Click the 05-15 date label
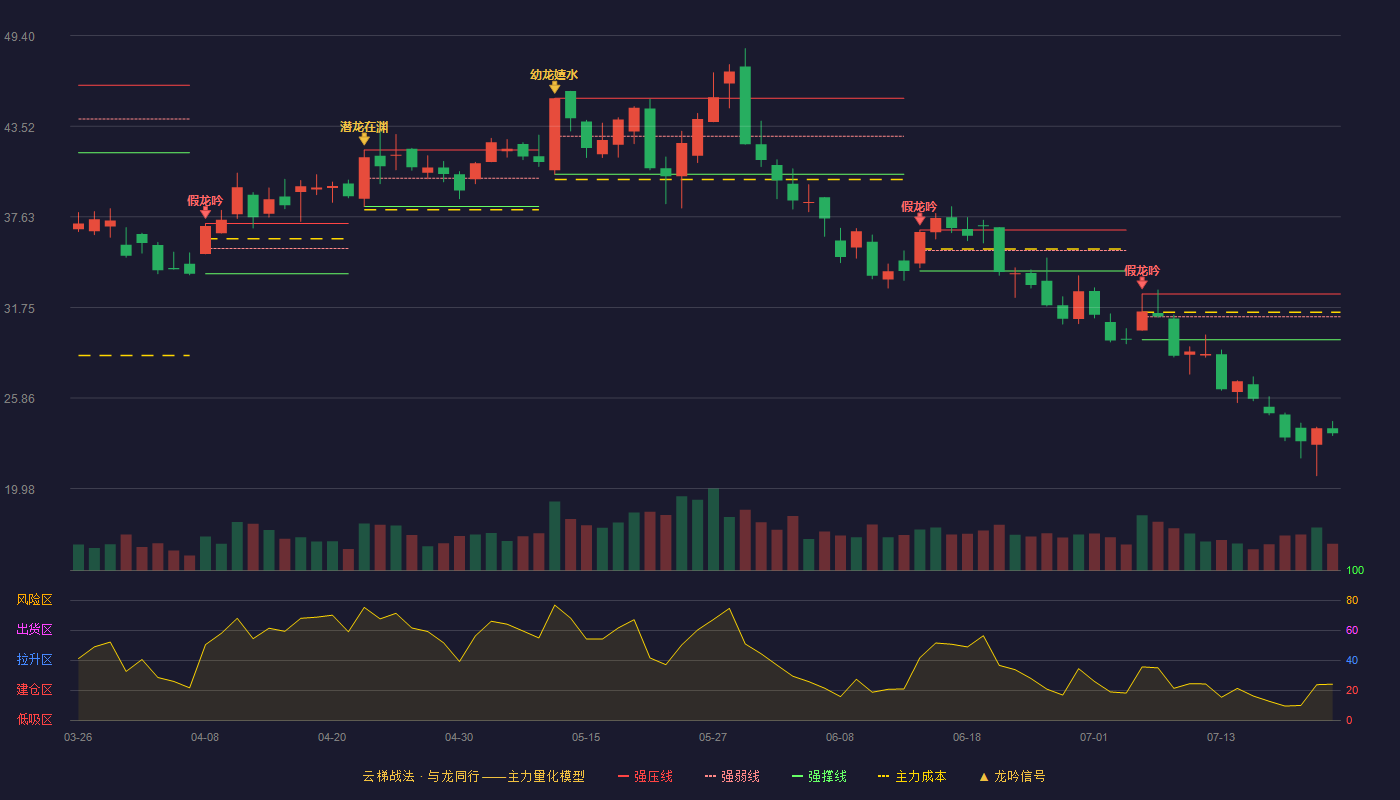Image resolution: width=1400 pixels, height=800 pixels. click(586, 737)
